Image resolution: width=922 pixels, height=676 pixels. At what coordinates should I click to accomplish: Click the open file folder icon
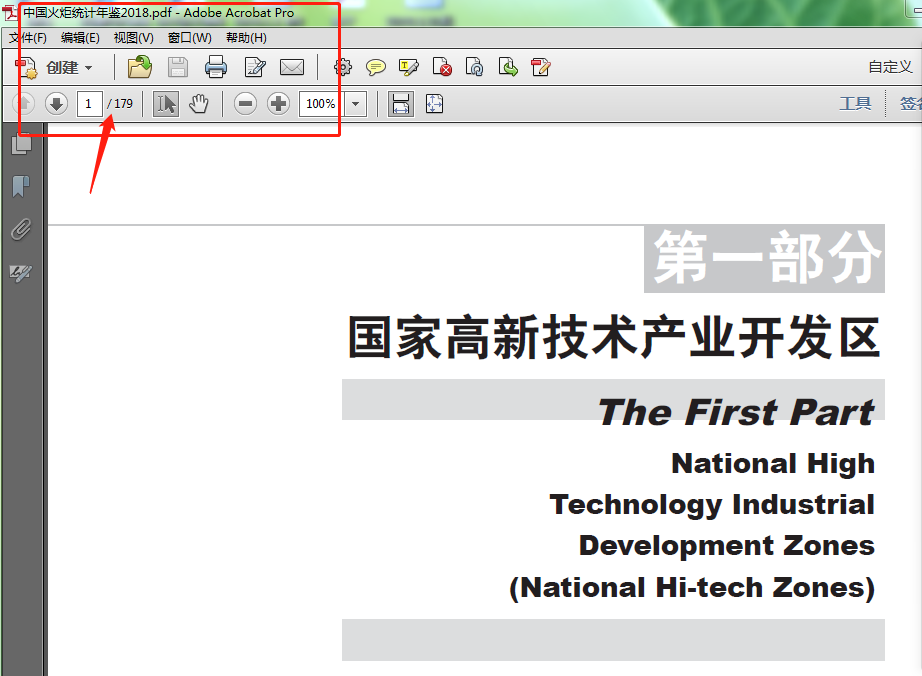pyautogui.click(x=140, y=68)
